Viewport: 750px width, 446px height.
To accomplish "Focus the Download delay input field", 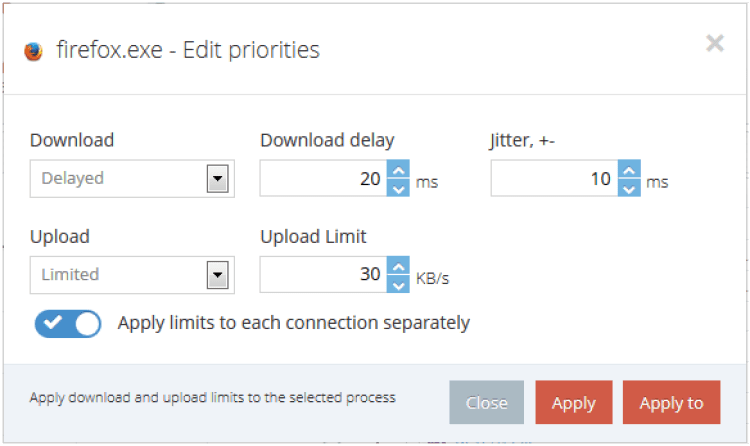I will point(322,179).
